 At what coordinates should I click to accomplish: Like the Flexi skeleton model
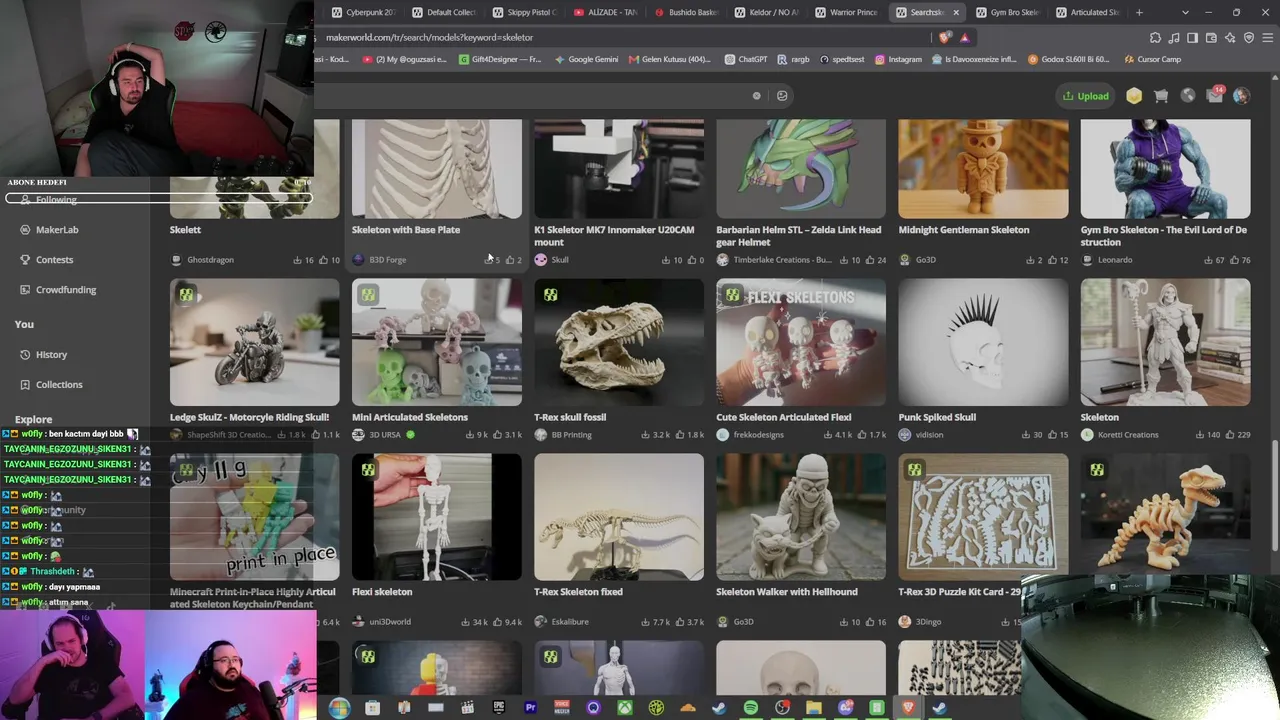[507, 622]
